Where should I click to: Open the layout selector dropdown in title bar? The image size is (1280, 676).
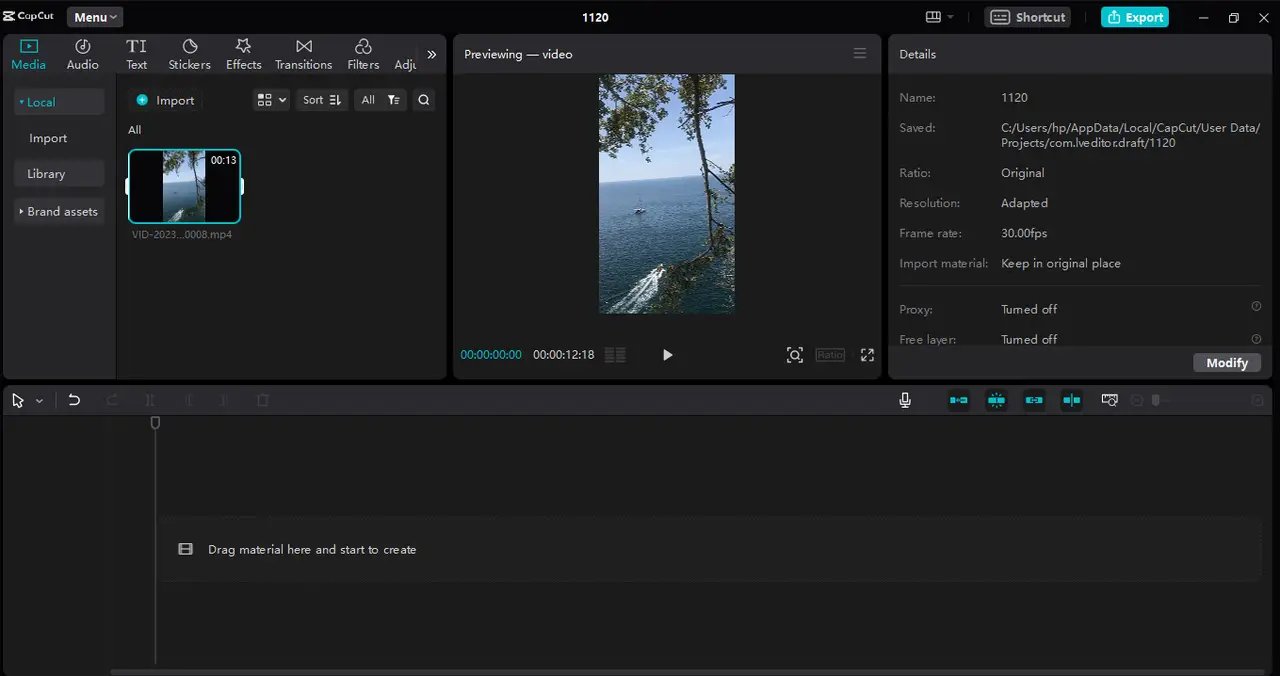click(x=939, y=17)
